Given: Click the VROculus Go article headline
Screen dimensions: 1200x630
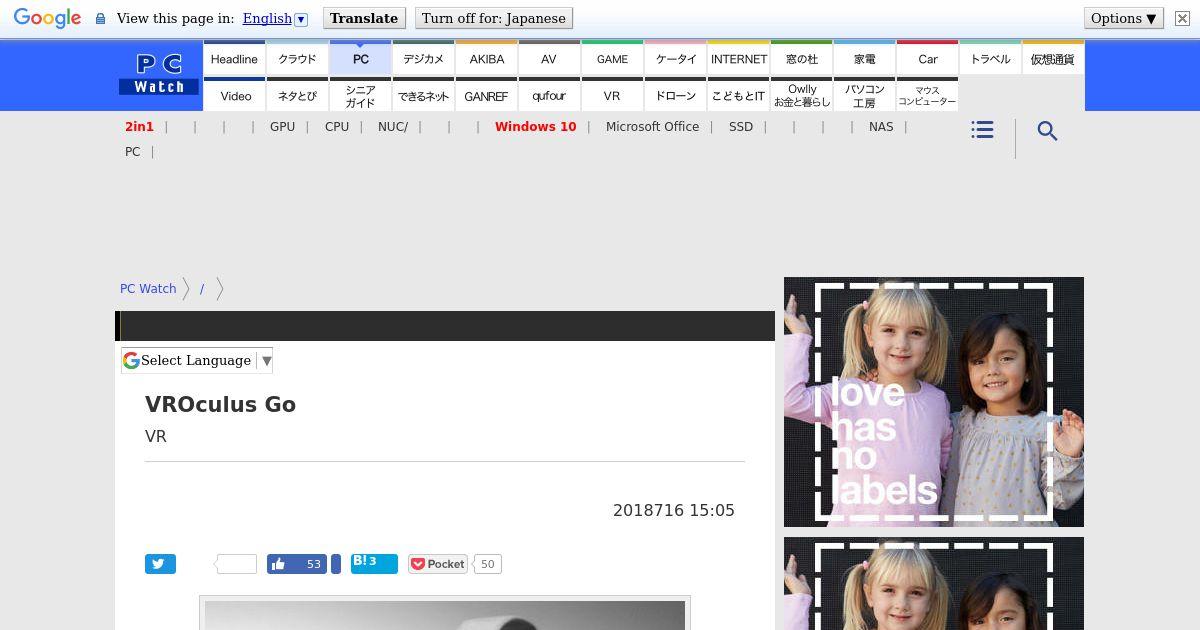Looking at the screenshot, I should point(220,405).
